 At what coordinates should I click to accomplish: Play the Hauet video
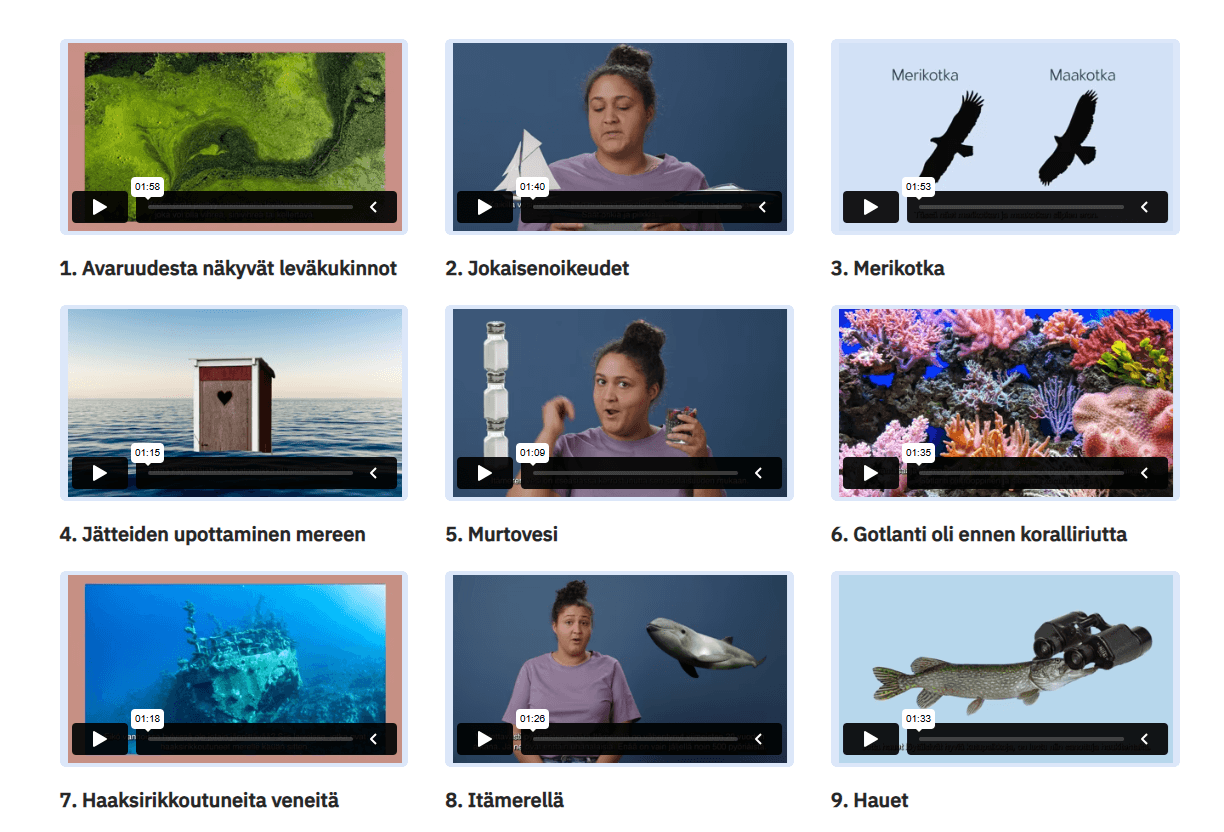[871, 739]
